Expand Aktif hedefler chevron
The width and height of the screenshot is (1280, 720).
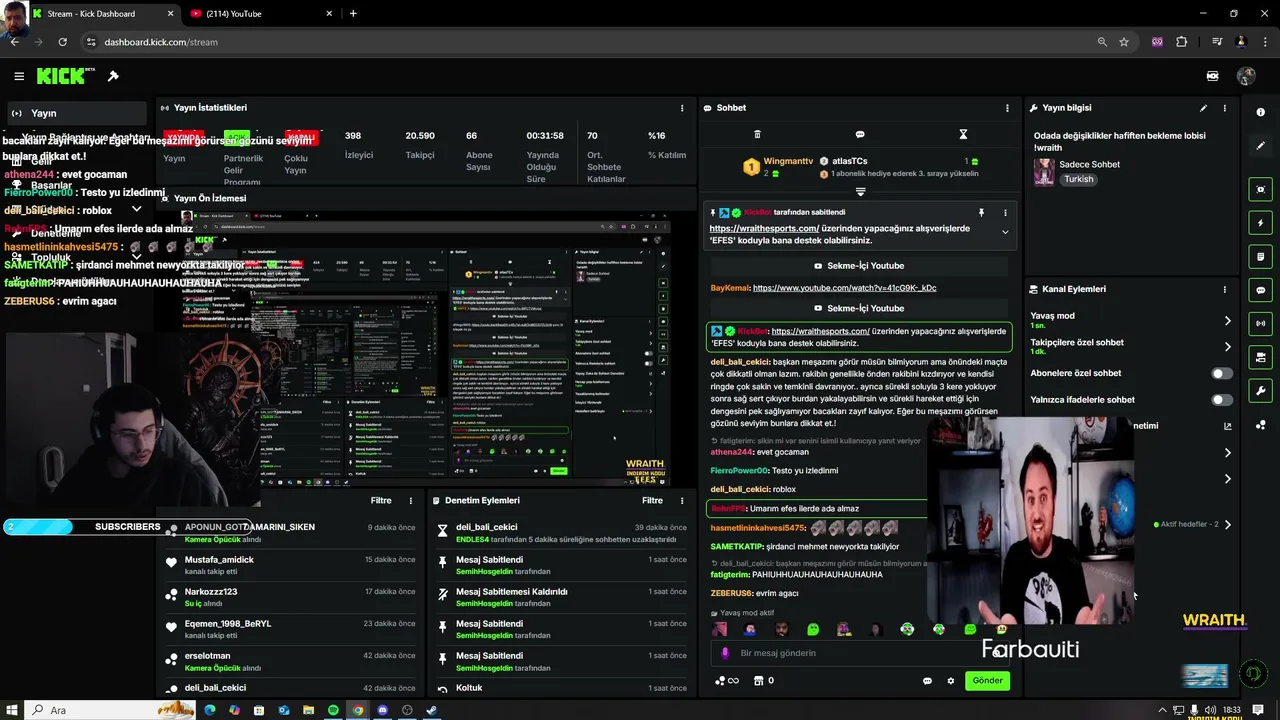(1228, 524)
